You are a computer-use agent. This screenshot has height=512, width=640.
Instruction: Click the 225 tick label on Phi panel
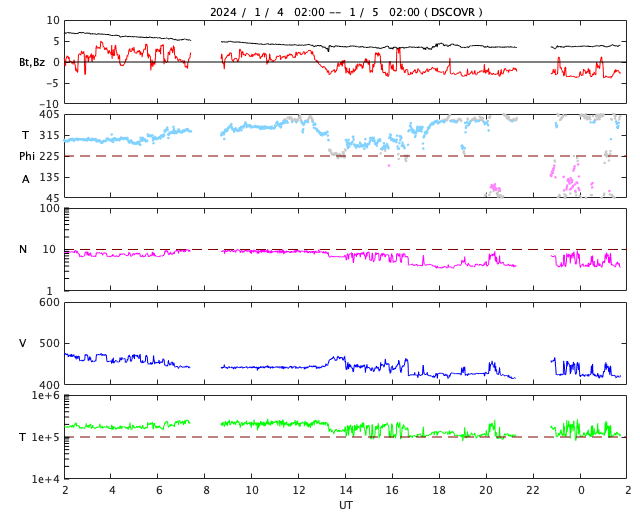(x=49, y=156)
